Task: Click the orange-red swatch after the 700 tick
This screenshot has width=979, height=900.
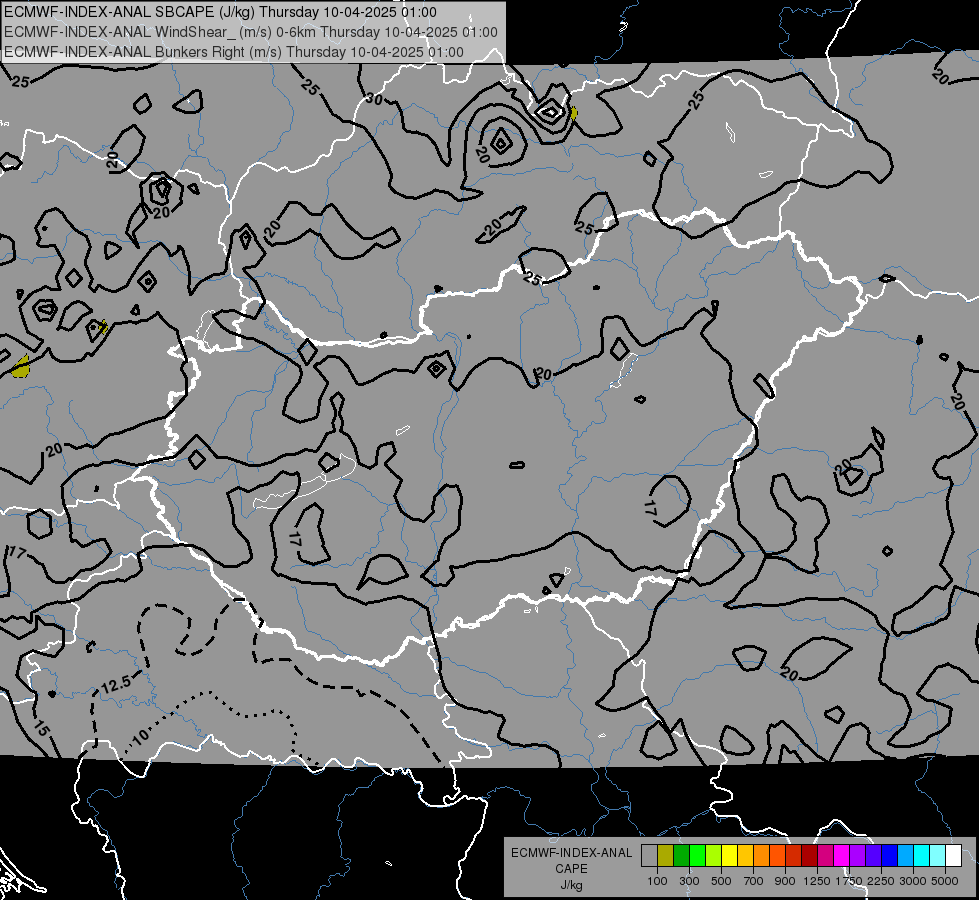Action: [777, 855]
